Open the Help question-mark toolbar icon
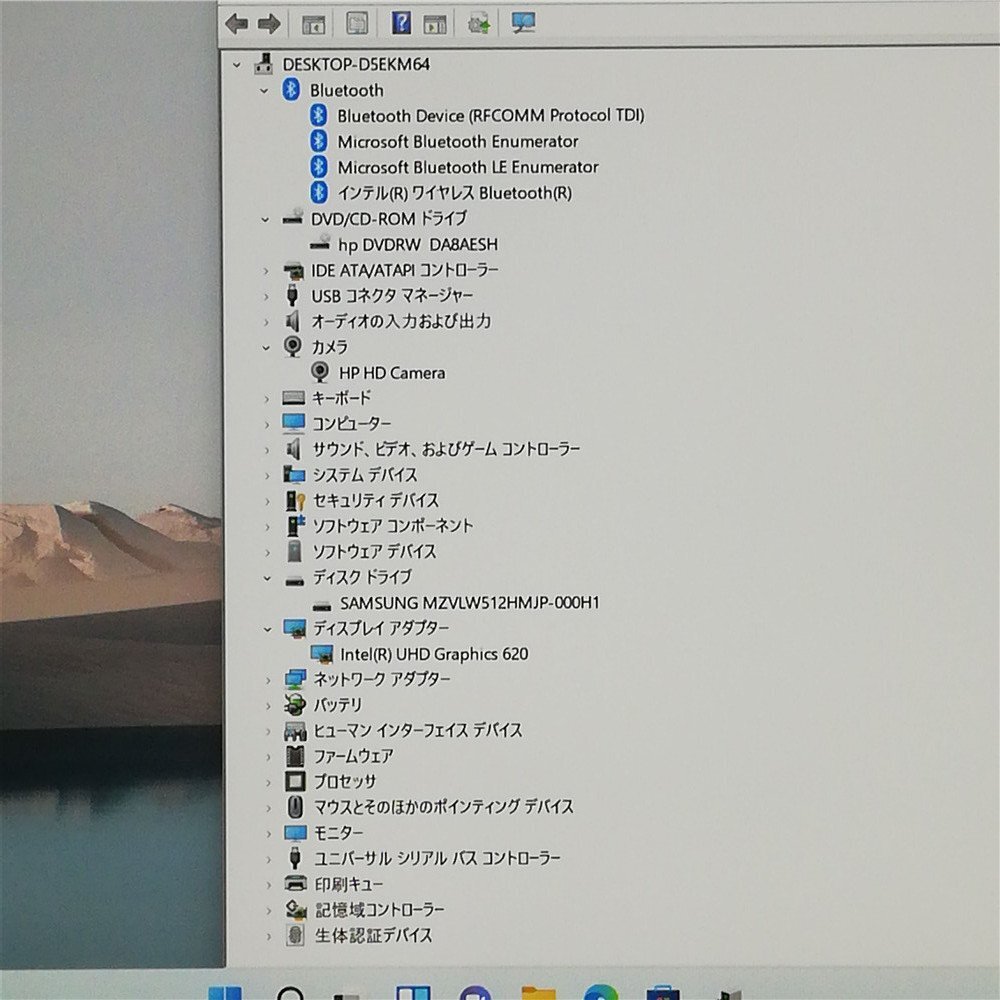 coord(401,23)
